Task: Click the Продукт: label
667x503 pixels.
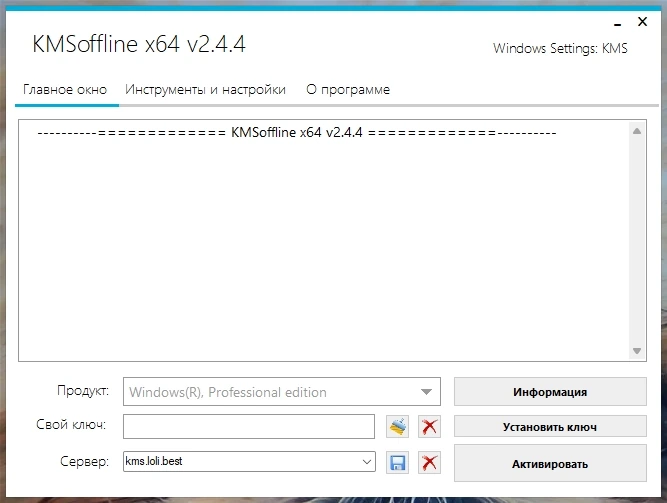Action: tap(83, 390)
